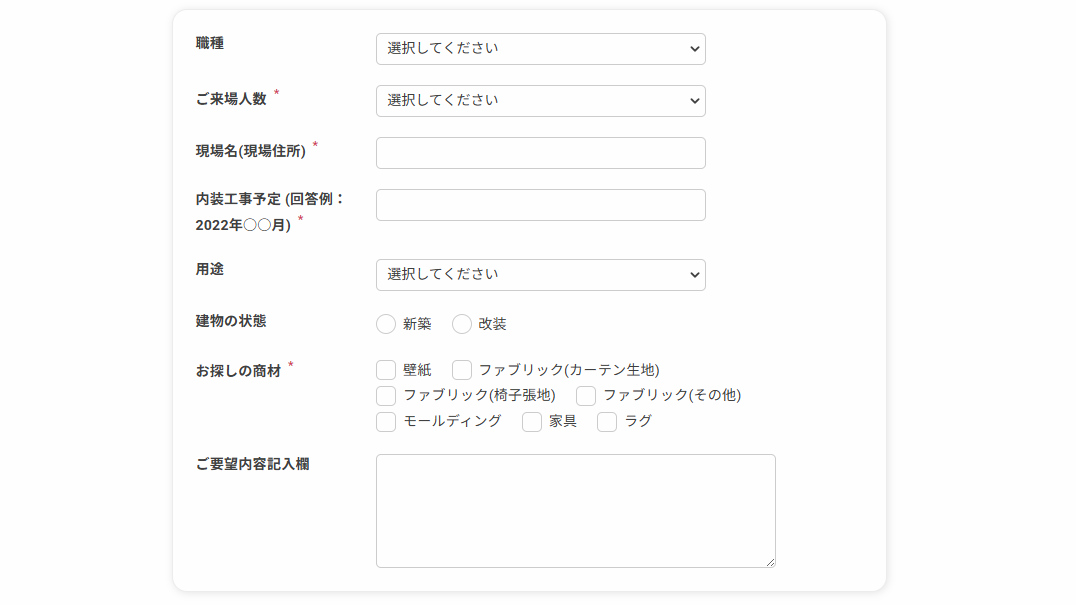Viewport: 1076px width, 605px height.
Task: Choose the 改装 radio option
Action: pos(462,324)
